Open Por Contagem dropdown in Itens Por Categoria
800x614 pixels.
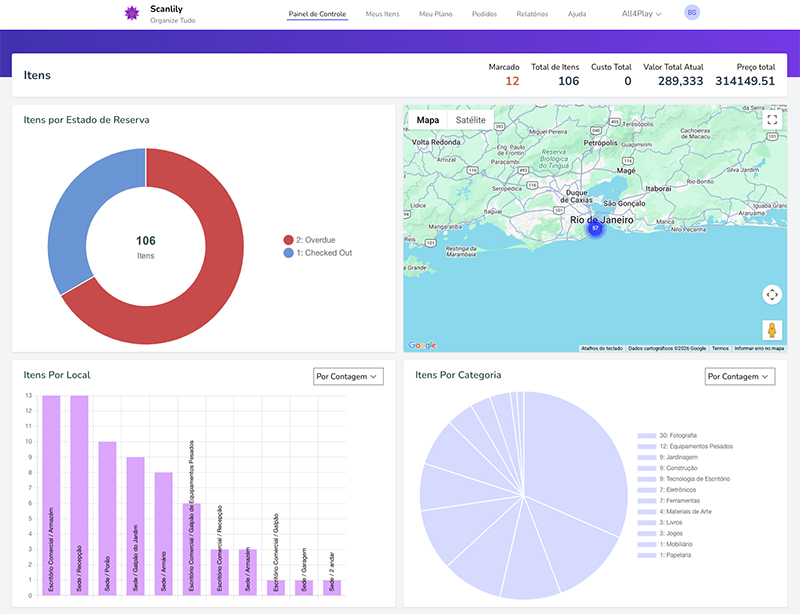740,376
